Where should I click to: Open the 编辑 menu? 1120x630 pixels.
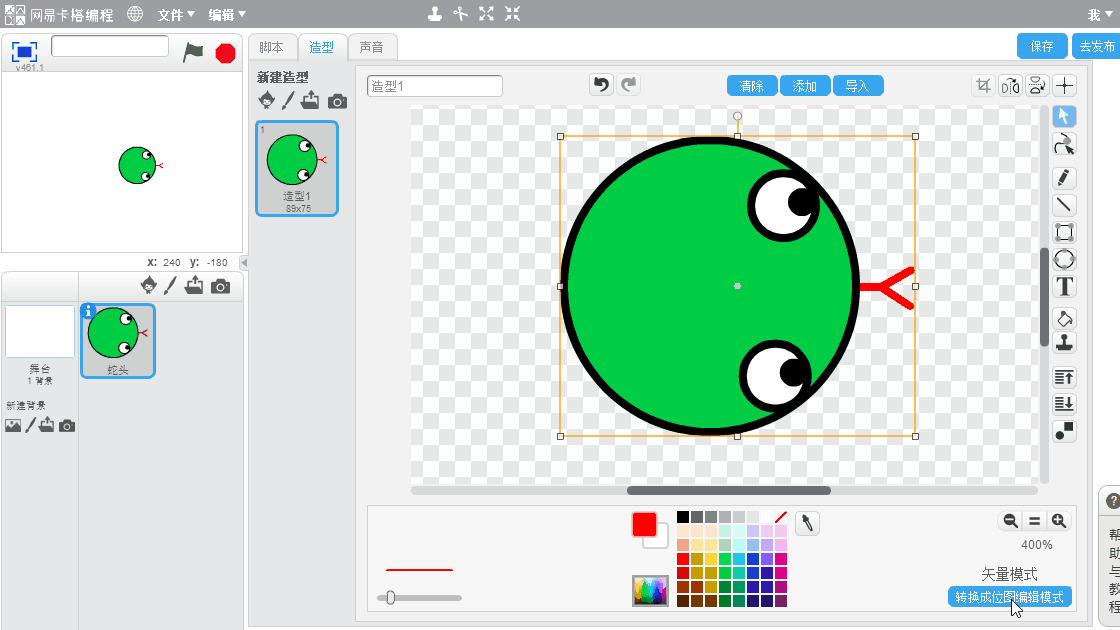click(x=227, y=14)
